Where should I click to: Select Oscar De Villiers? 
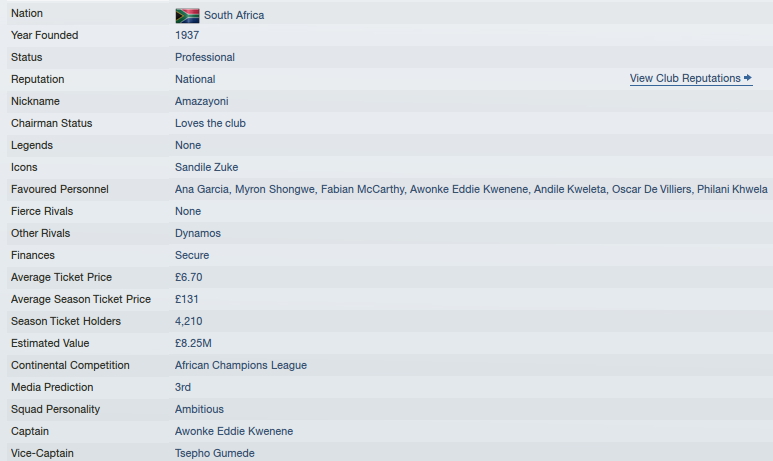point(651,189)
